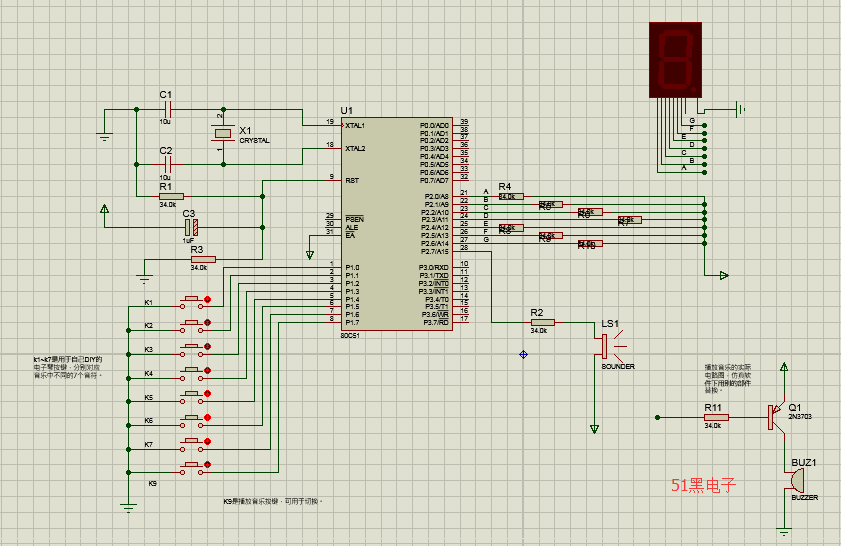Click the blue origin crosshair marker
The width and height of the screenshot is (841, 546).
coord(523,355)
